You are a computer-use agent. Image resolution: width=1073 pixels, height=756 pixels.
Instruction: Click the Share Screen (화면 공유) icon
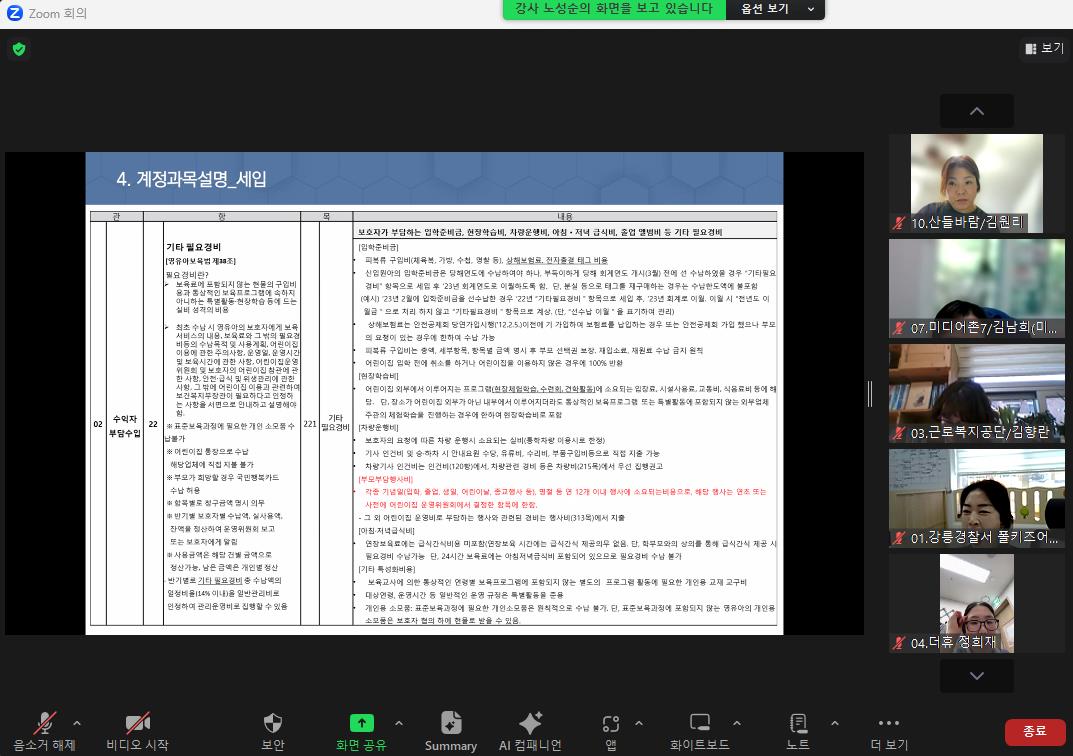[x=361, y=723]
